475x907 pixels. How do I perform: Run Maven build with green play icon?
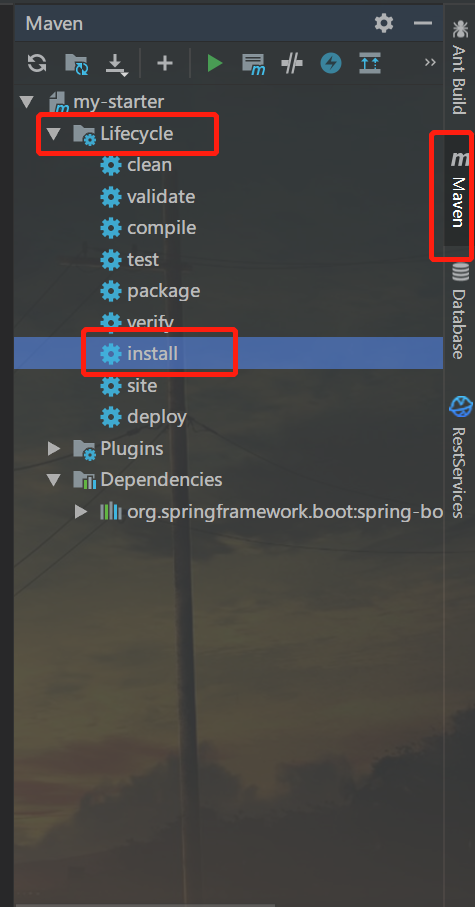click(215, 62)
